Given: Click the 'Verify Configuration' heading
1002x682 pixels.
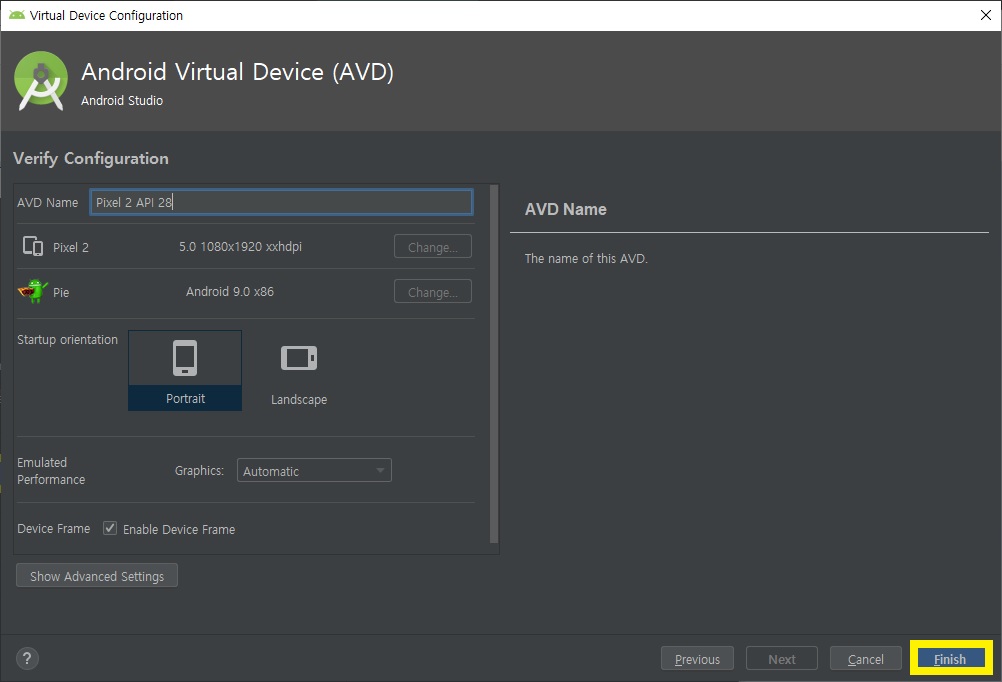Looking at the screenshot, I should click(x=91, y=159).
